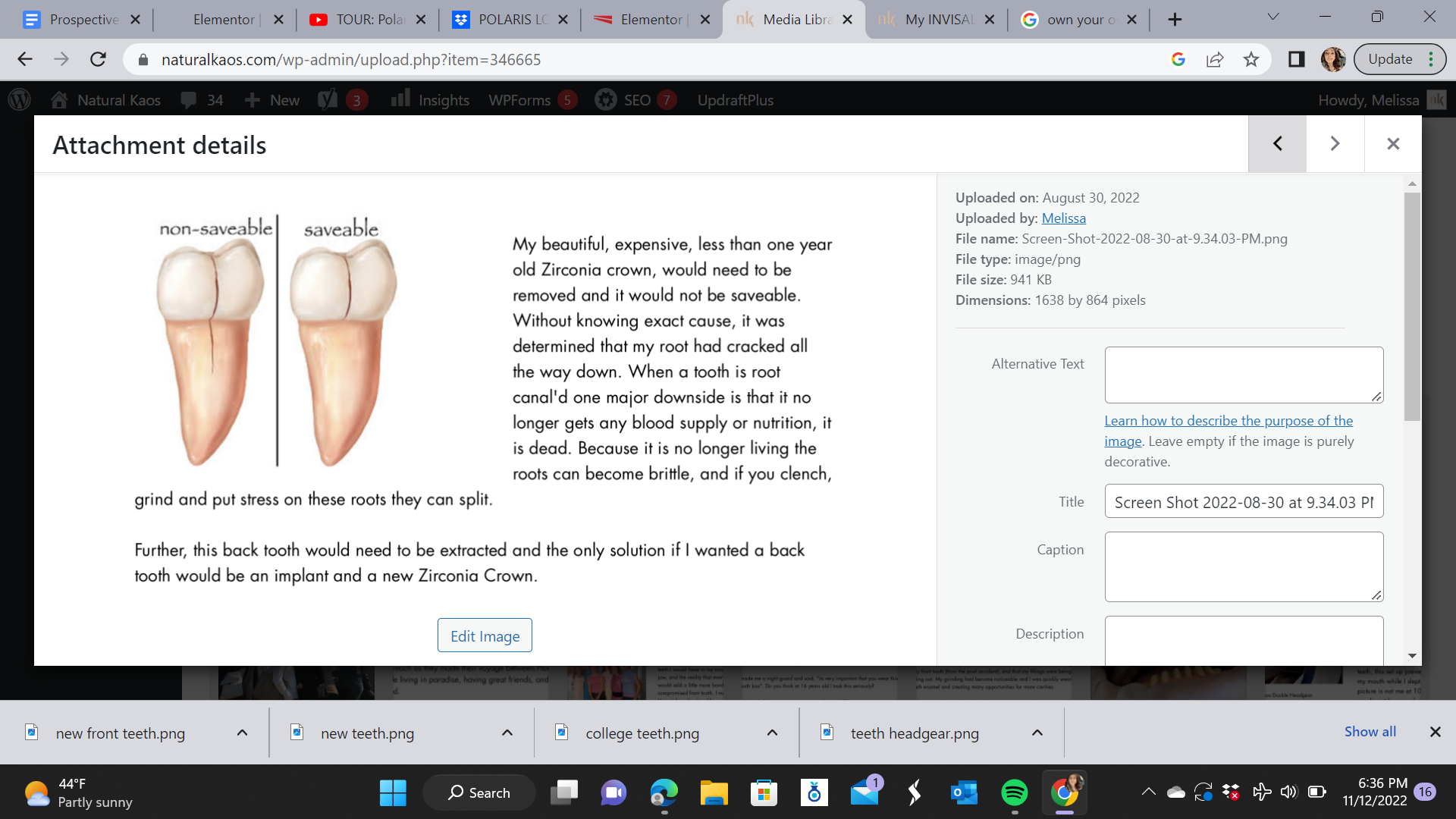Show hidden system tray icons

[x=1148, y=792]
